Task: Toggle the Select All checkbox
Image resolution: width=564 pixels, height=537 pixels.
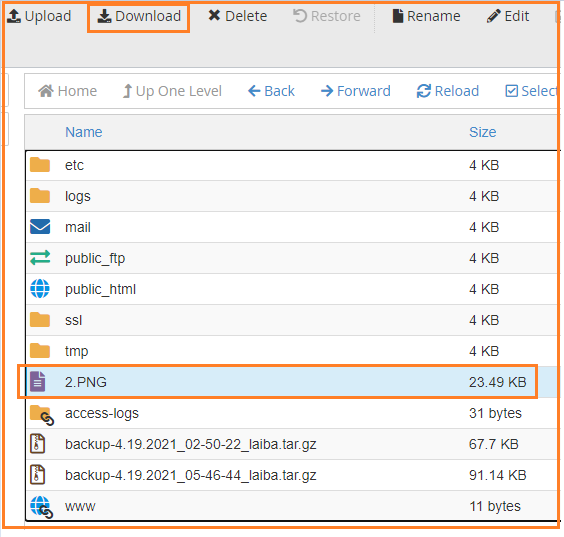Action: pos(511,91)
